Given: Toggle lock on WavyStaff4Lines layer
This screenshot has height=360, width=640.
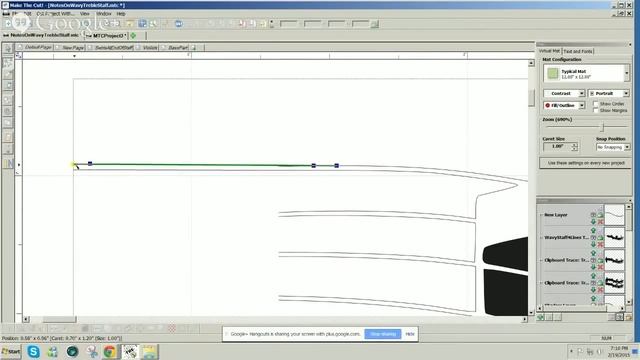Looking at the screenshot, I should pos(600,238).
